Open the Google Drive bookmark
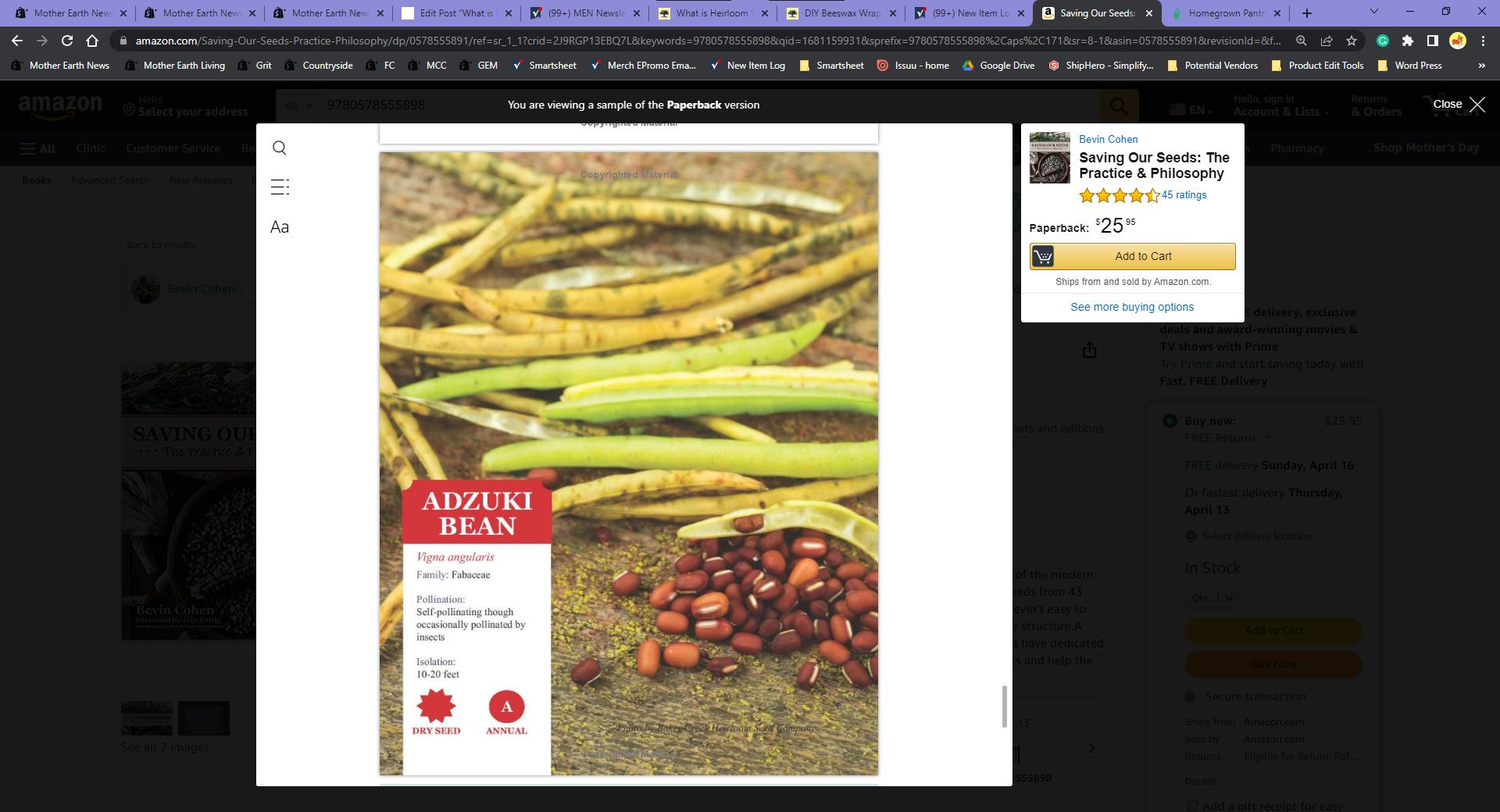This screenshot has height=812, width=1500. pos(998,66)
